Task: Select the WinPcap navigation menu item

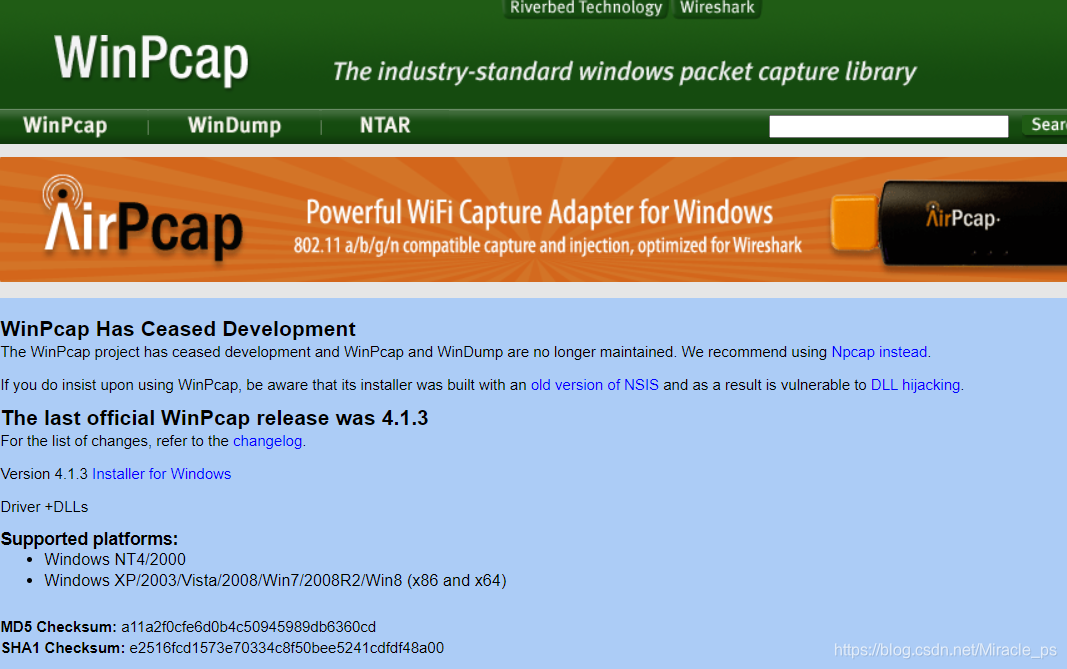Action: tap(65, 126)
